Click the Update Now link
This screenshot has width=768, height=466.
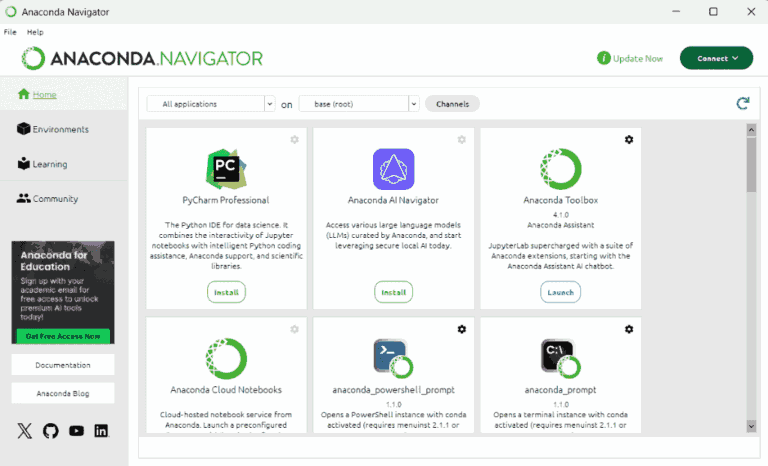[x=630, y=58]
